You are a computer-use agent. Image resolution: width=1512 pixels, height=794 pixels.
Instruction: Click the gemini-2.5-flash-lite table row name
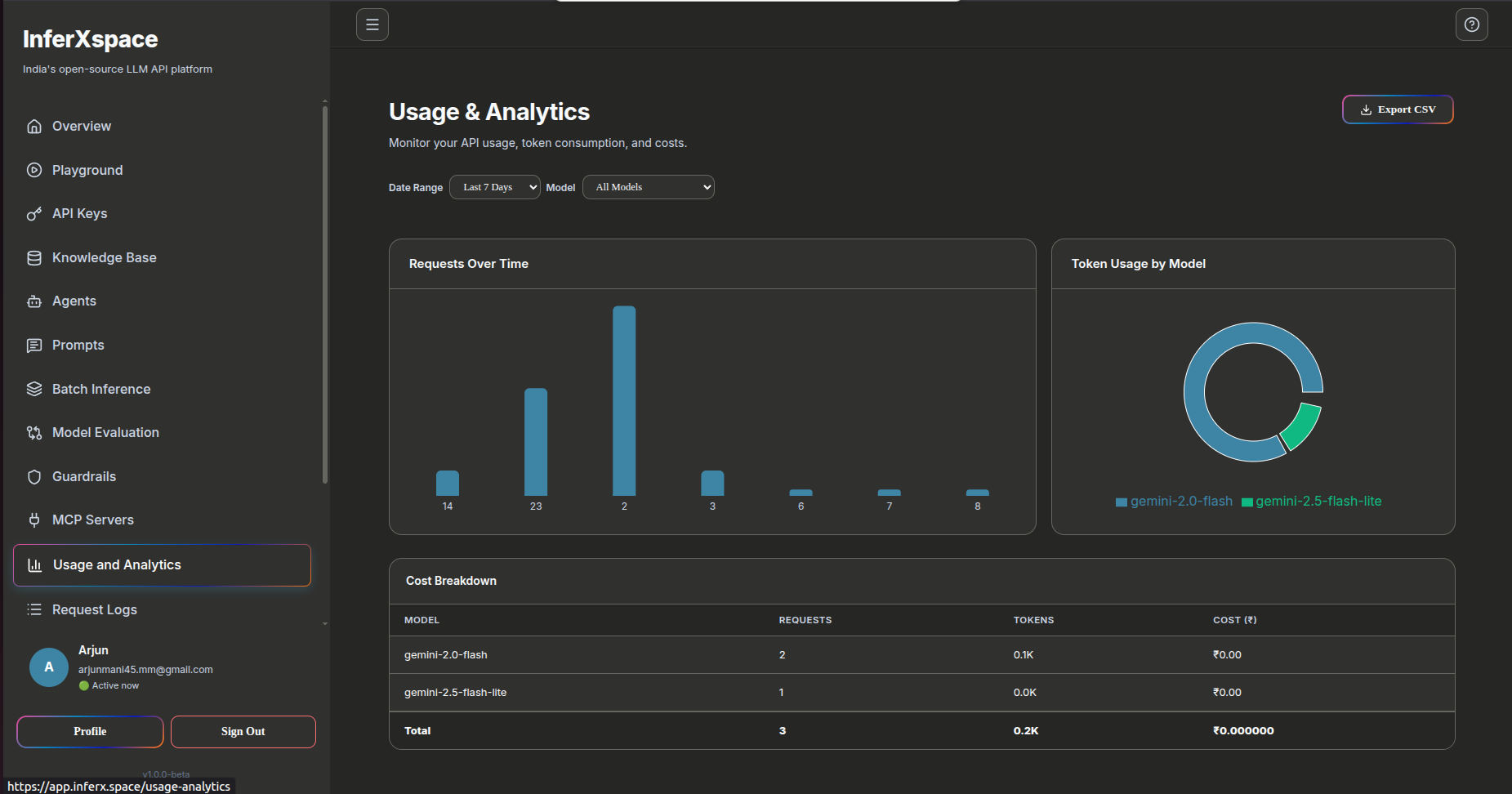click(x=456, y=692)
